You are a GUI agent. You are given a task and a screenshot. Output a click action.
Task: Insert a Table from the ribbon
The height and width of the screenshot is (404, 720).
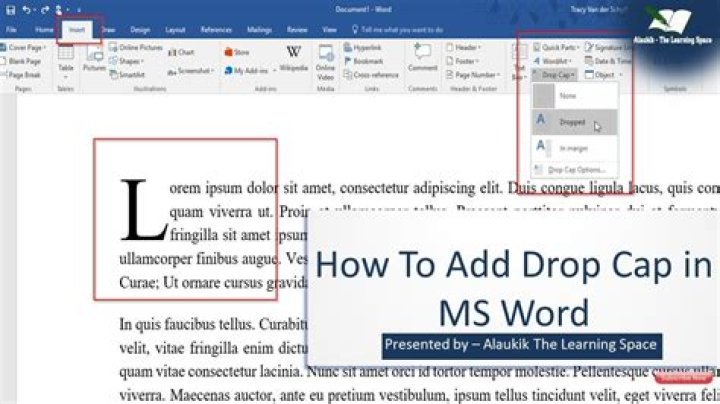point(66,60)
